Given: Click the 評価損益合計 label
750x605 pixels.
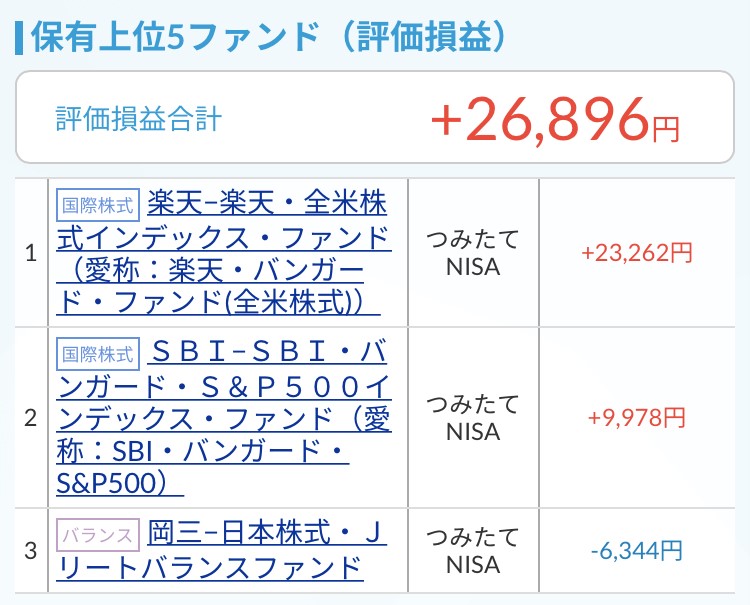Looking at the screenshot, I should click(138, 119).
